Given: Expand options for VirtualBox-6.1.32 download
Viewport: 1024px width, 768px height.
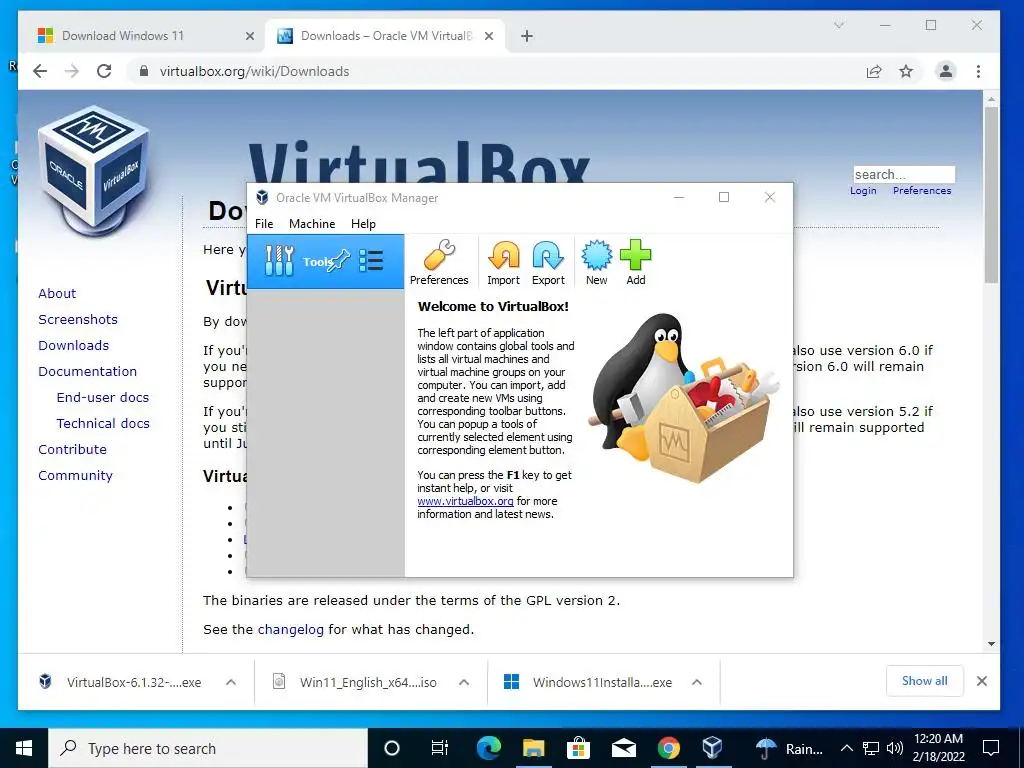Looking at the screenshot, I should tap(231, 682).
